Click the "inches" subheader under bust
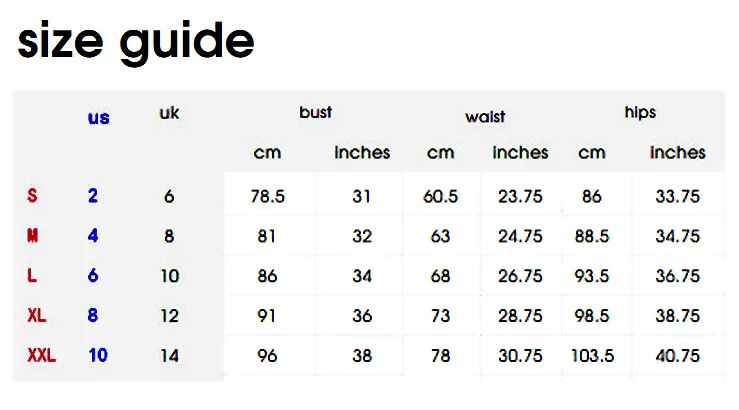739x410 pixels. click(362, 153)
